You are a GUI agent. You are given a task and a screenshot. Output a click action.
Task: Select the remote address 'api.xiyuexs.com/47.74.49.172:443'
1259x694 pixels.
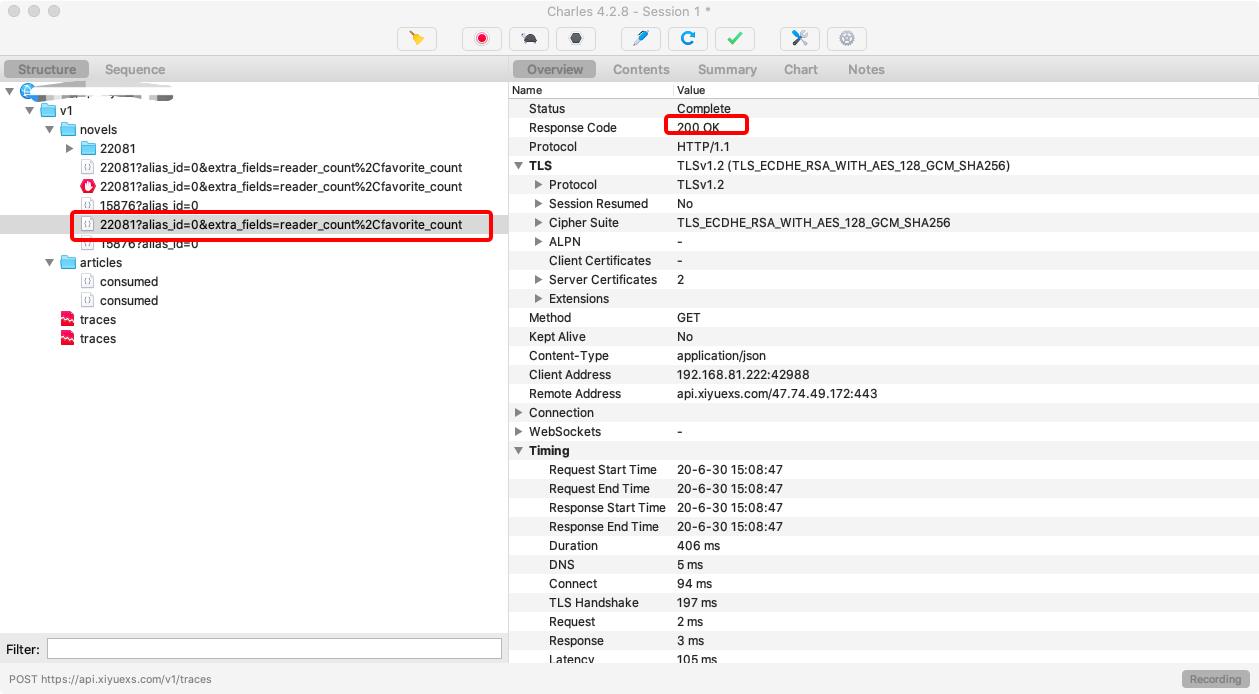(777, 394)
